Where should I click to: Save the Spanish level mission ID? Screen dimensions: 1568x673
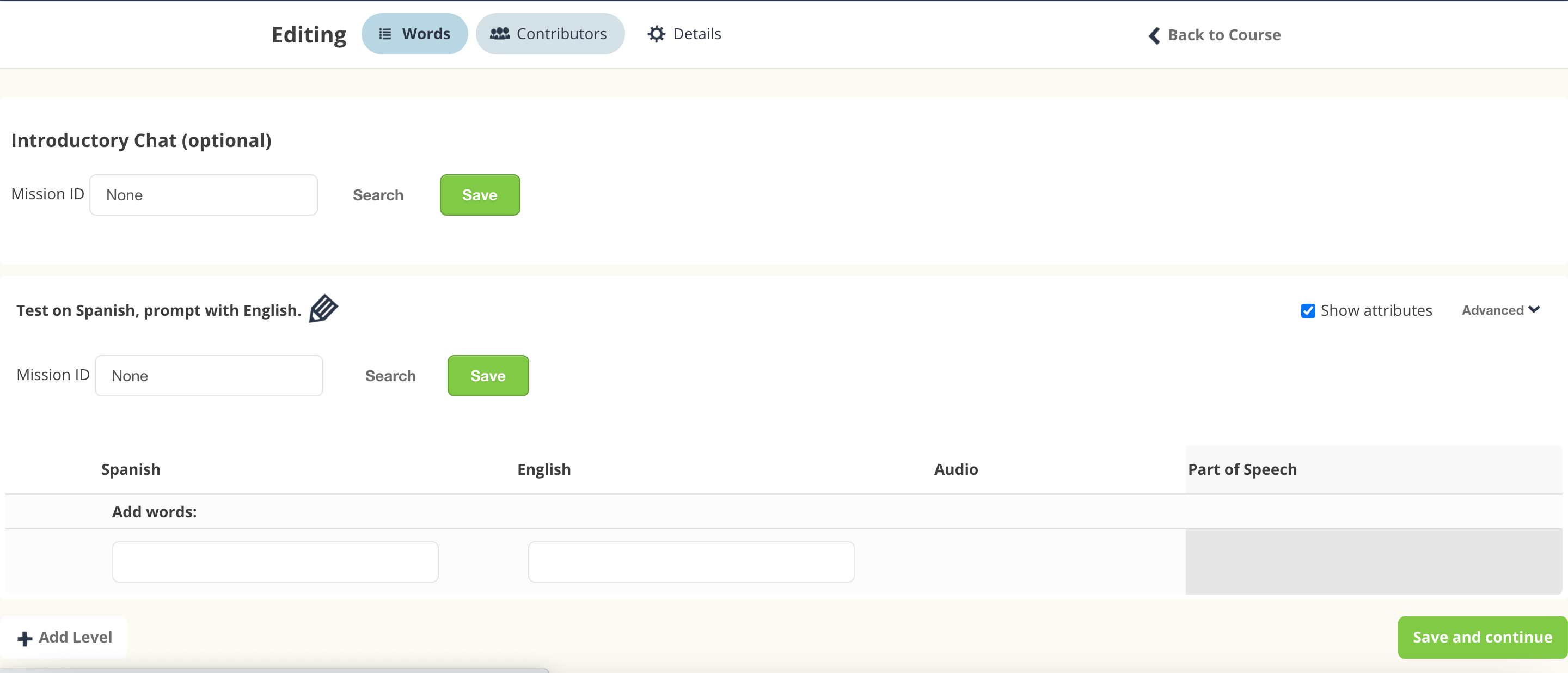[488, 376]
